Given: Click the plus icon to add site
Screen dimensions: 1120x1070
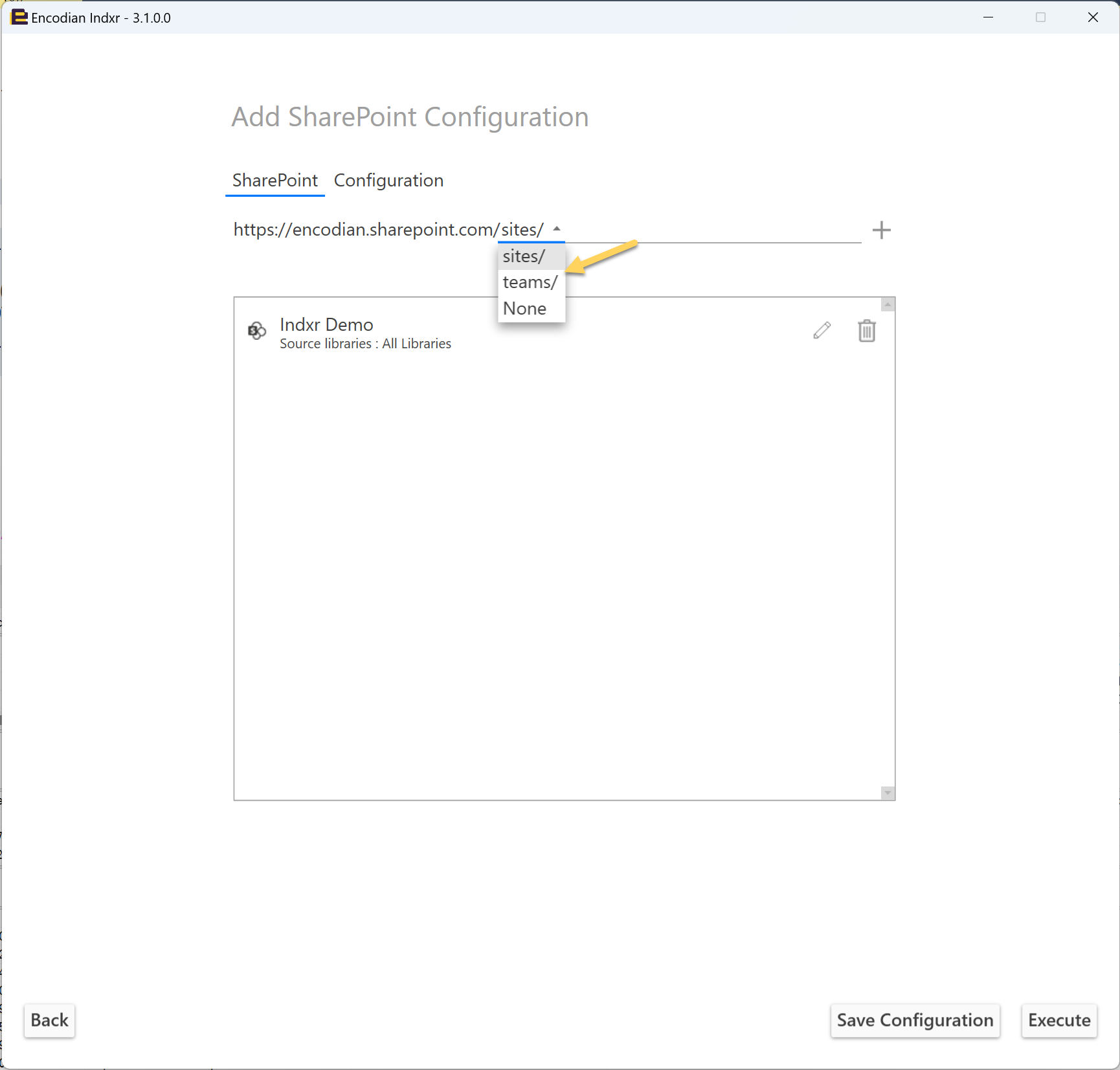Looking at the screenshot, I should [881, 230].
